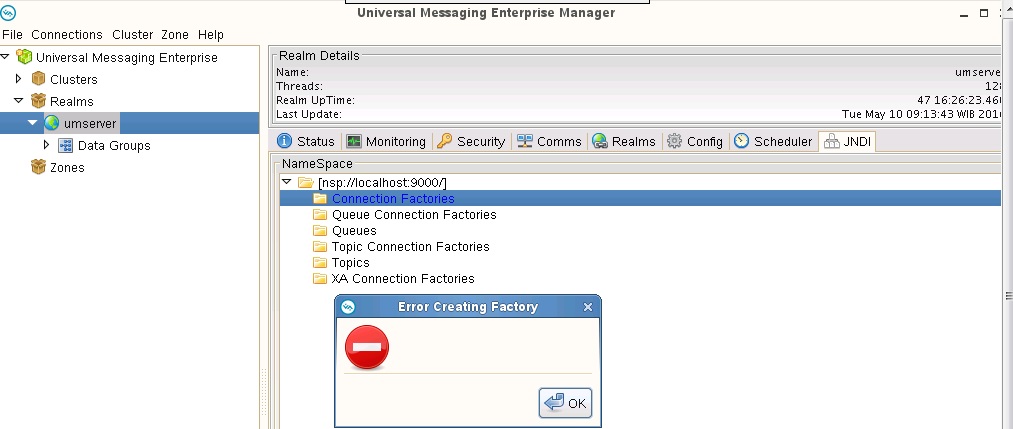Image resolution: width=1013 pixels, height=429 pixels.
Task: Select Data Groups in the tree
Action: coord(114,145)
